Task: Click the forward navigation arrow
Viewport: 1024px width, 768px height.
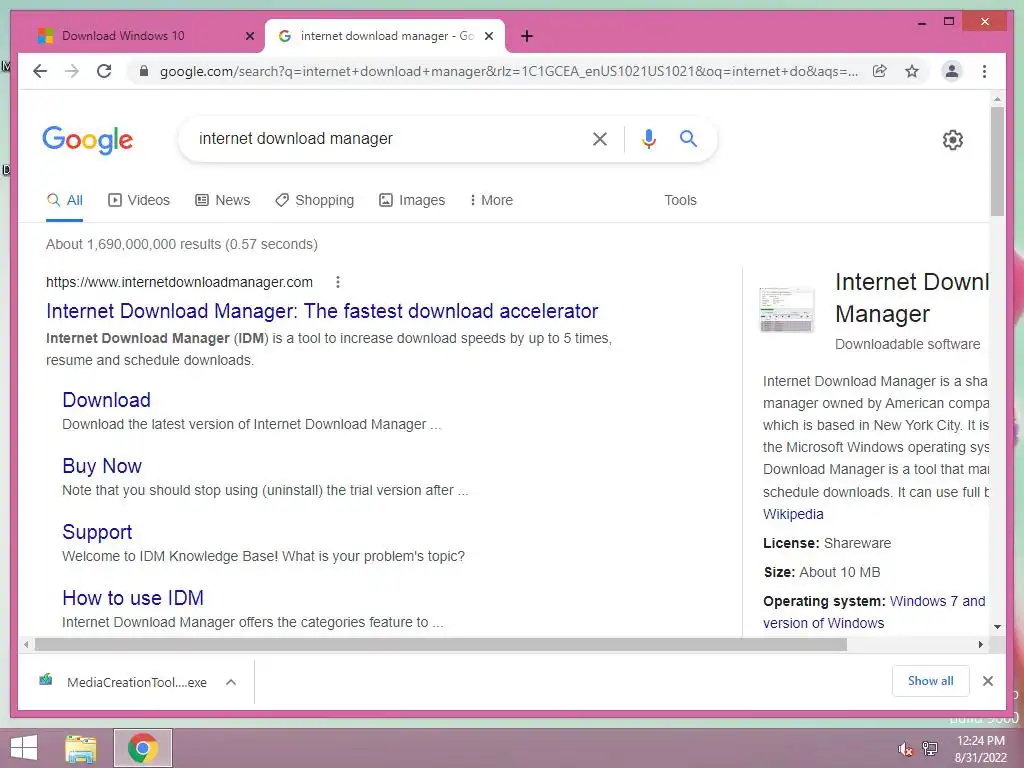Action: point(72,71)
